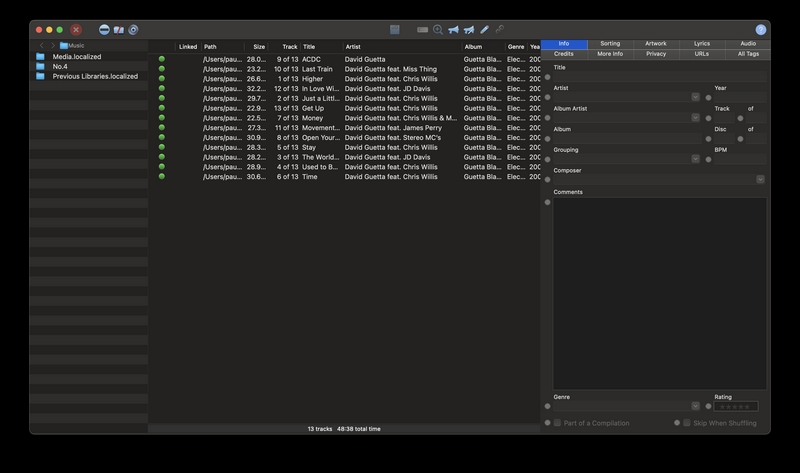Image resolution: width=800 pixels, height=473 pixels.
Task: Switch to the Artwork tab
Action: [656, 44]
